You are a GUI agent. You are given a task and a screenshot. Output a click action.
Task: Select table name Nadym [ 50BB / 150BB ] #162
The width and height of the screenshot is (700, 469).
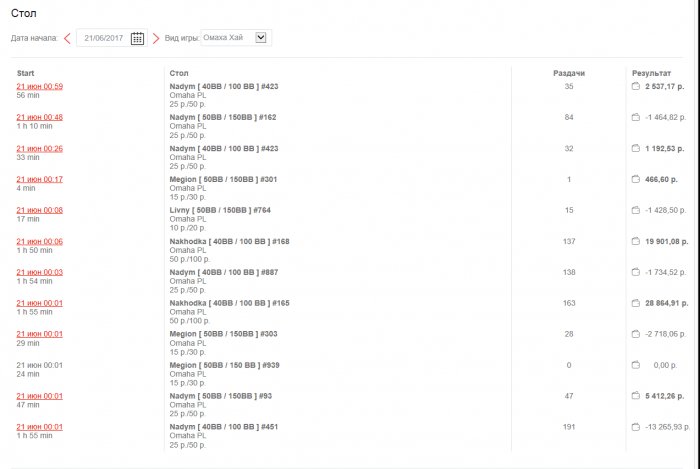(223, 117)
